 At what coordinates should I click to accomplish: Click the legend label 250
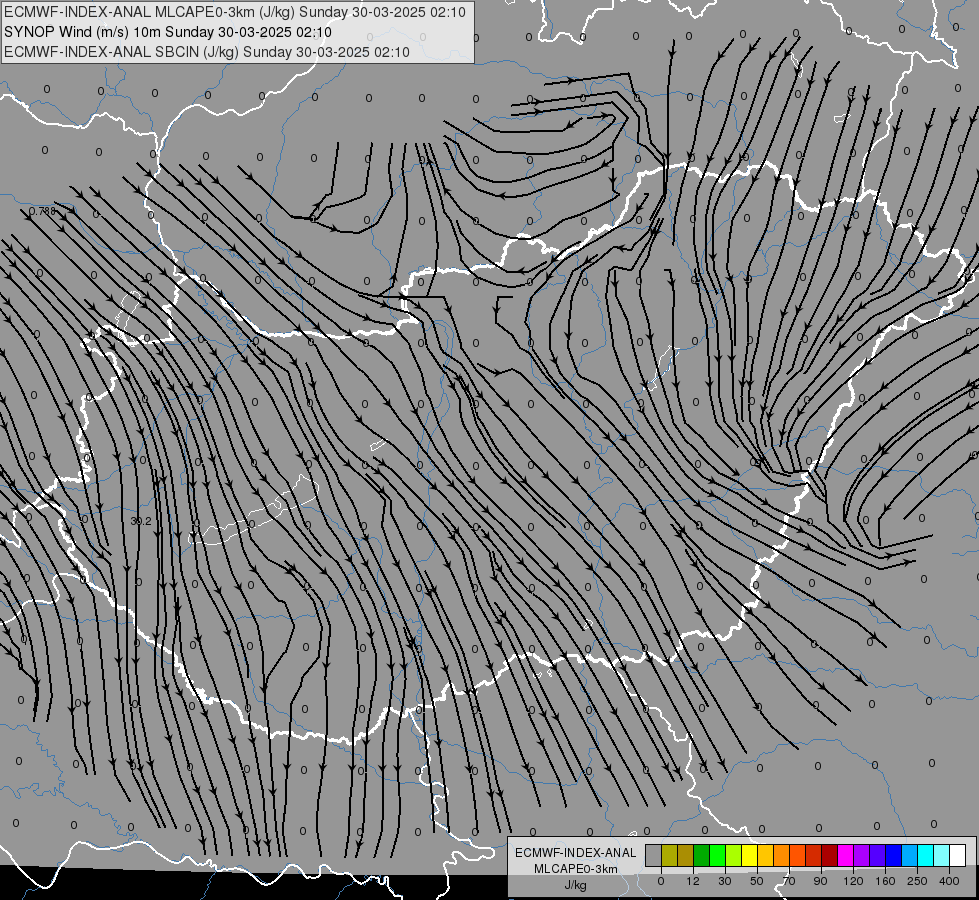click(x=917, y=881)
